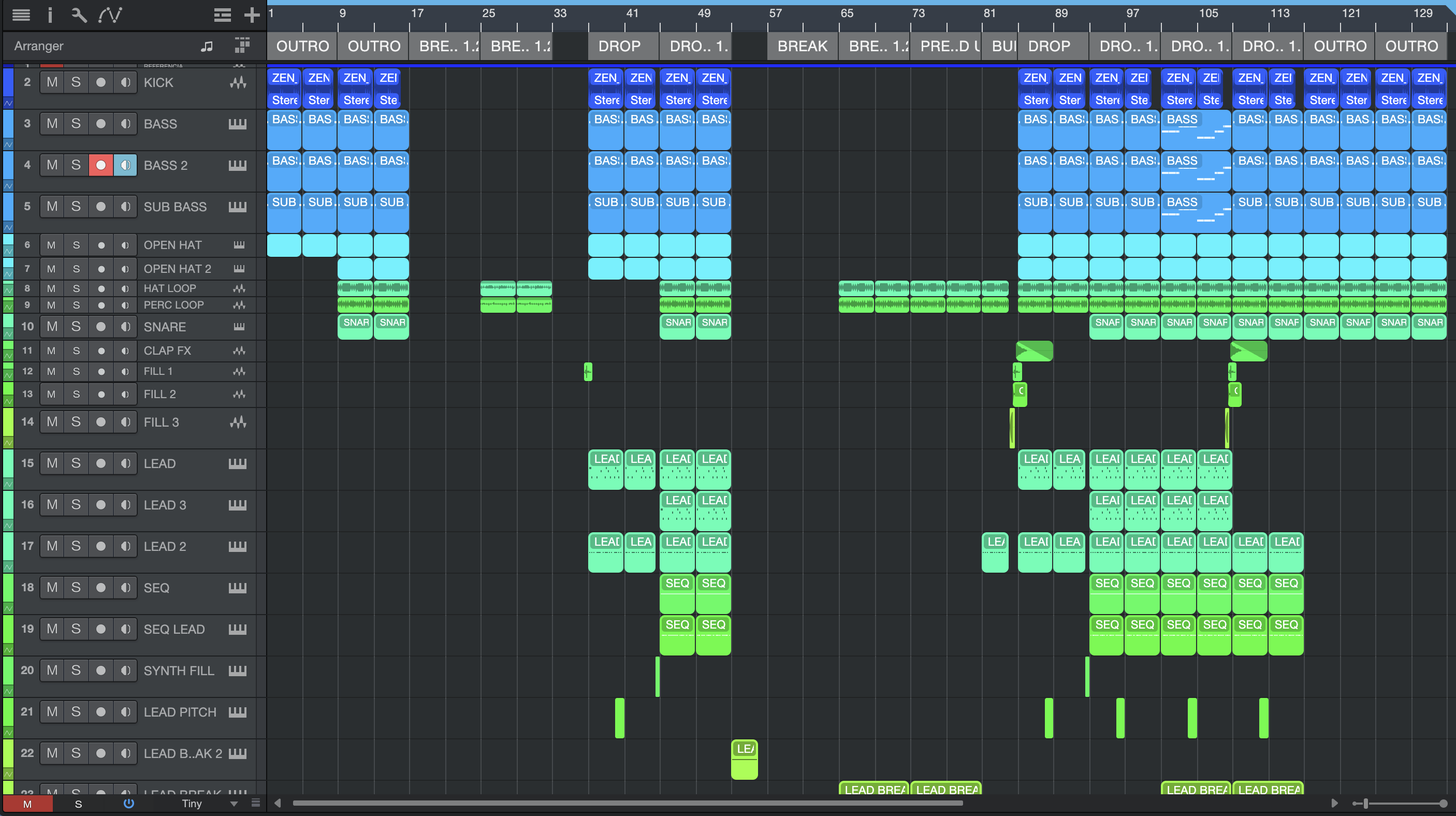Image resolution: width=1456 pixels, height=816 pixels.
Task: Expand automation lane on SEQ LEAD track
Action: [x=8, y=649]
